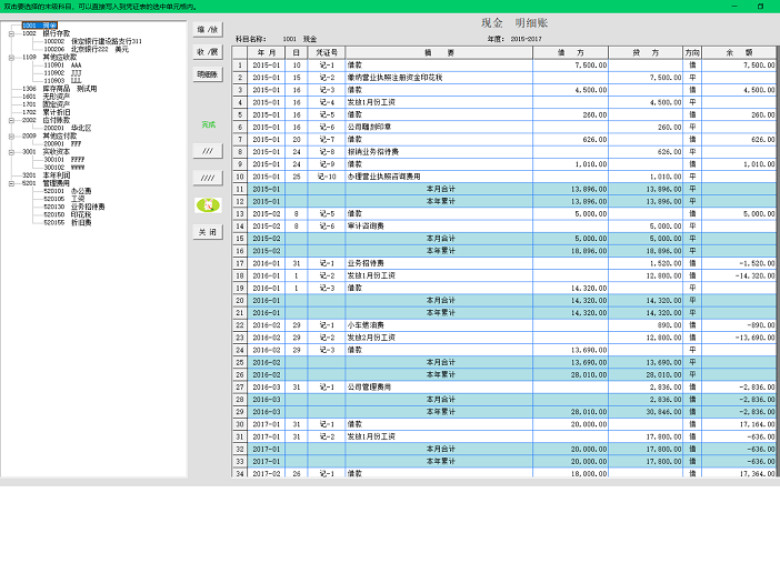Click the 关闭 close button
Screen dimensions: 780x563
(x=207, y=232)
